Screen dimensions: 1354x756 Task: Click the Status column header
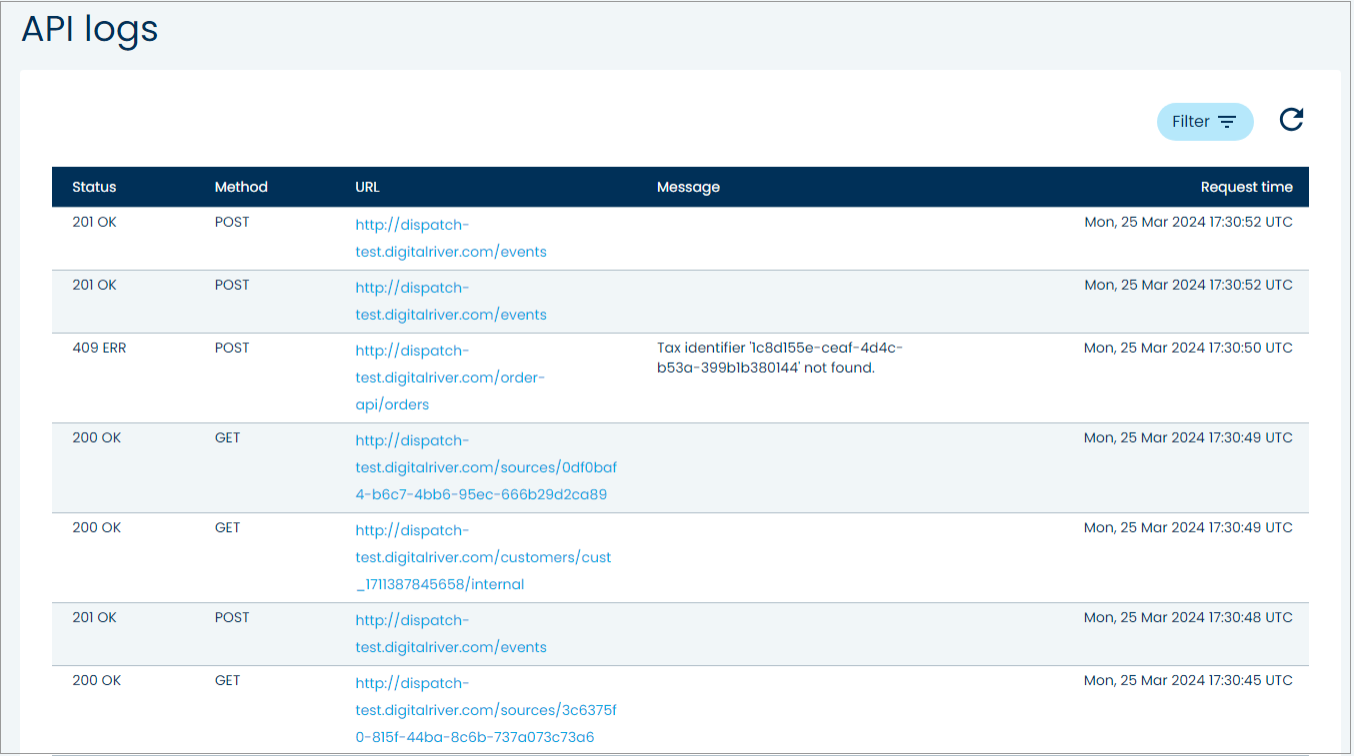pos(94,187)
